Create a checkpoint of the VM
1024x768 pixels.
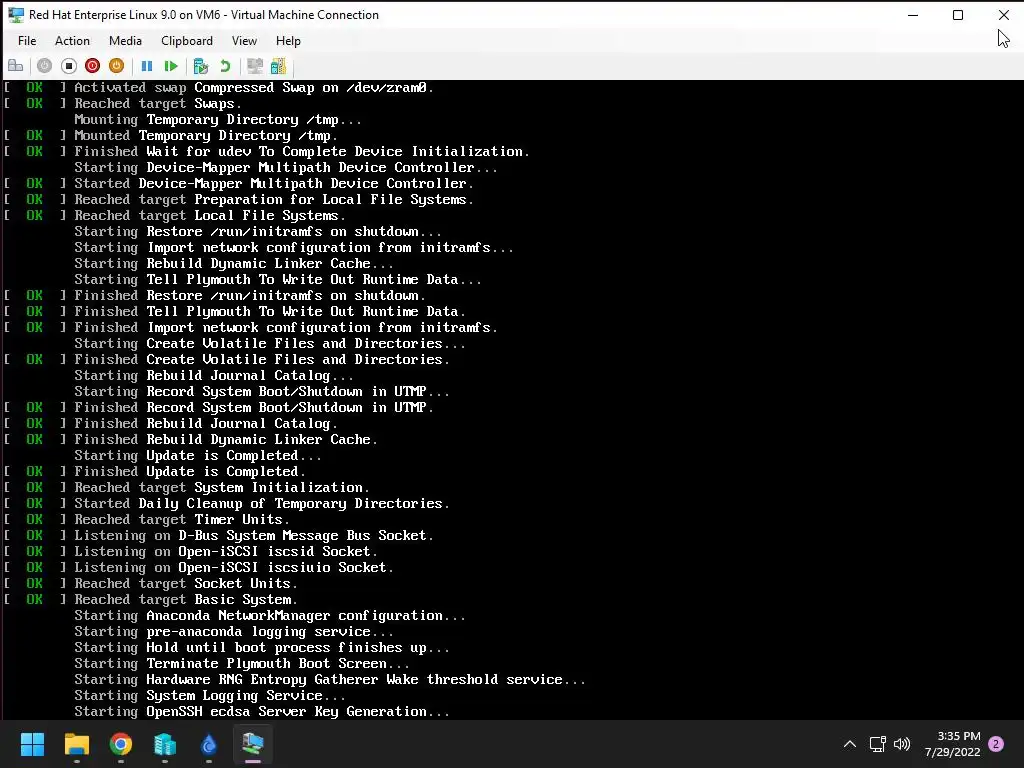click(x=200, y=66)
